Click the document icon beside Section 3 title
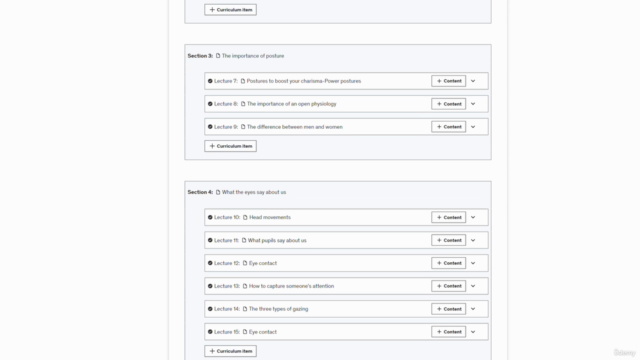The image size is (640, 360). point(218,56)
